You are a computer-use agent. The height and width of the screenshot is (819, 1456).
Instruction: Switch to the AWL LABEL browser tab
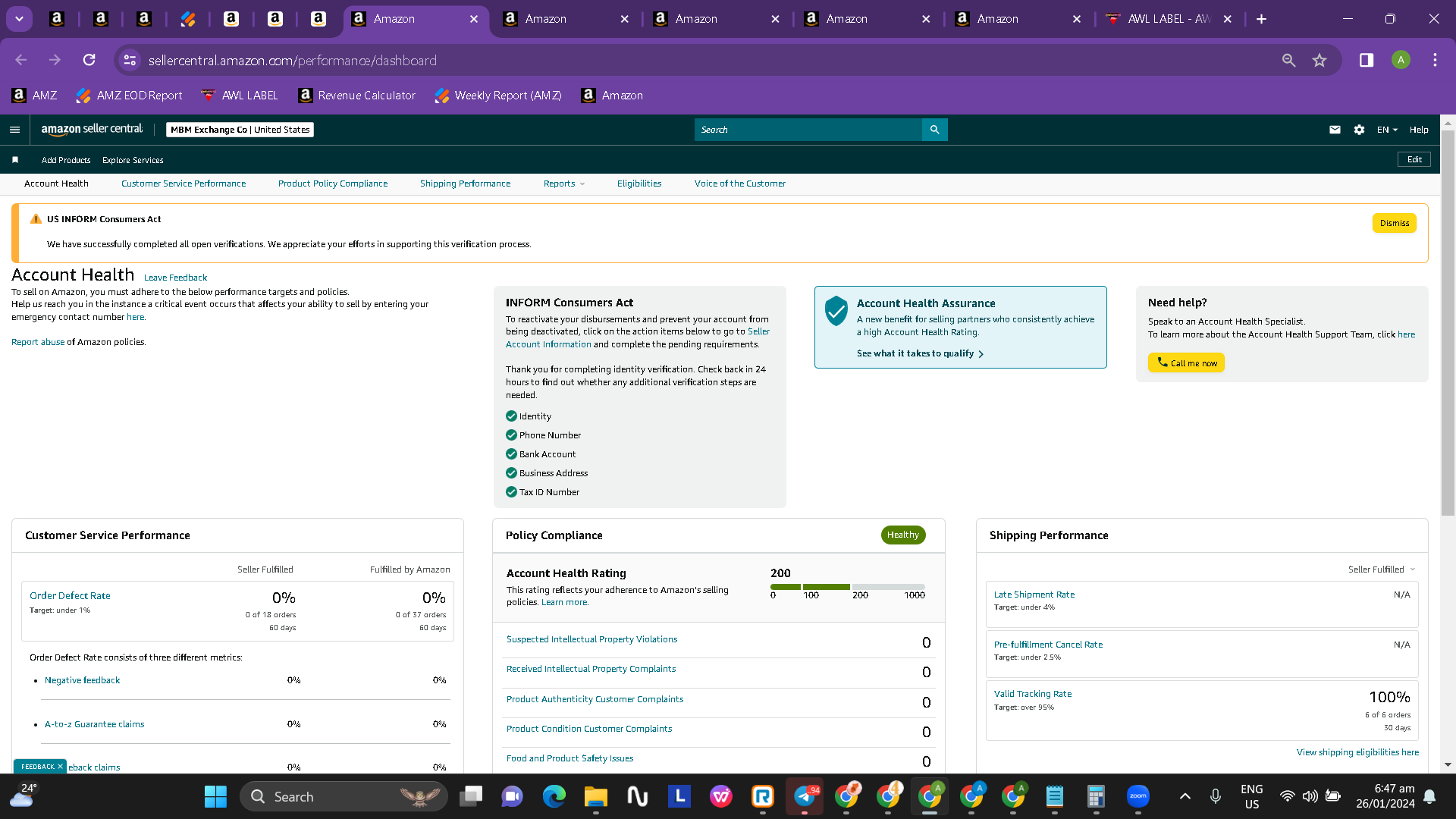1170,19
